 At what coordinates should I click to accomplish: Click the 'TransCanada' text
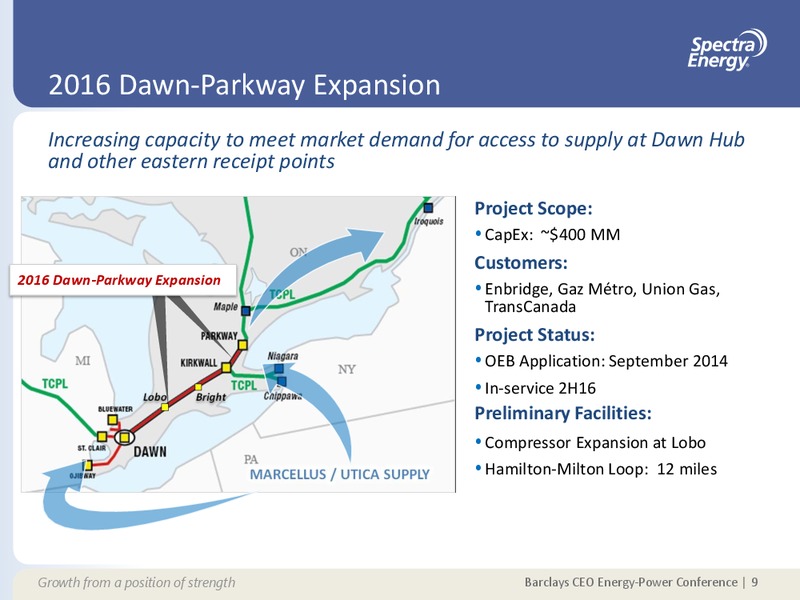coord(530,307)
